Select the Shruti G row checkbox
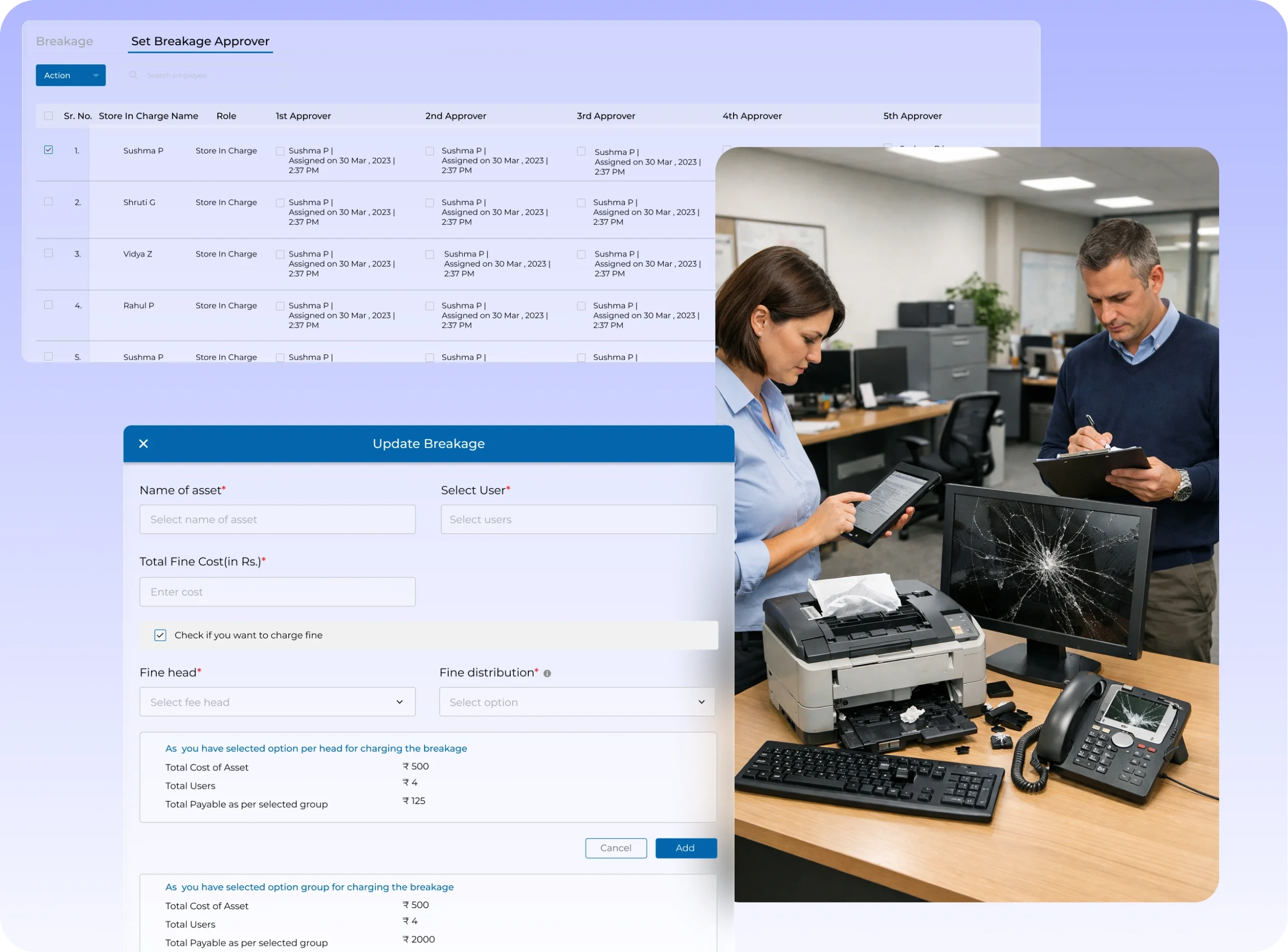This screenshot has width=1288, height=952. tap(48, 202)
